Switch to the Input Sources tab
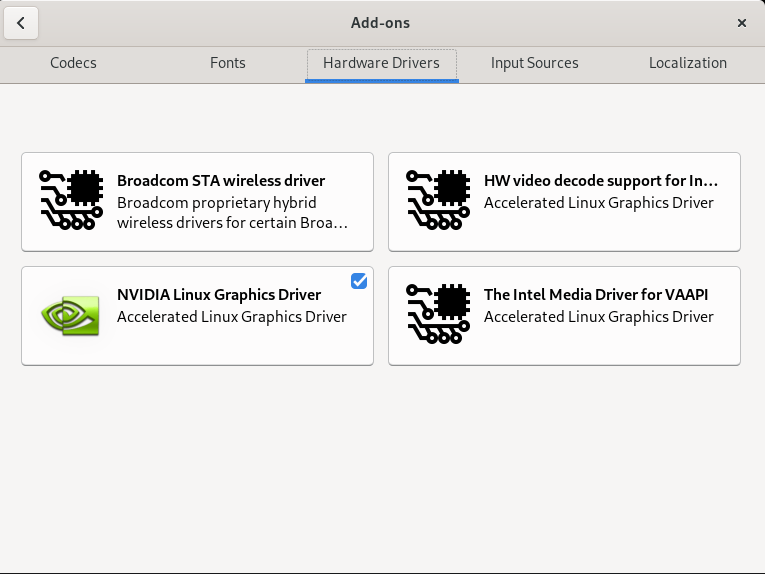Image resolution: width=765 pixels, height=574 pixels. point(535,63)
